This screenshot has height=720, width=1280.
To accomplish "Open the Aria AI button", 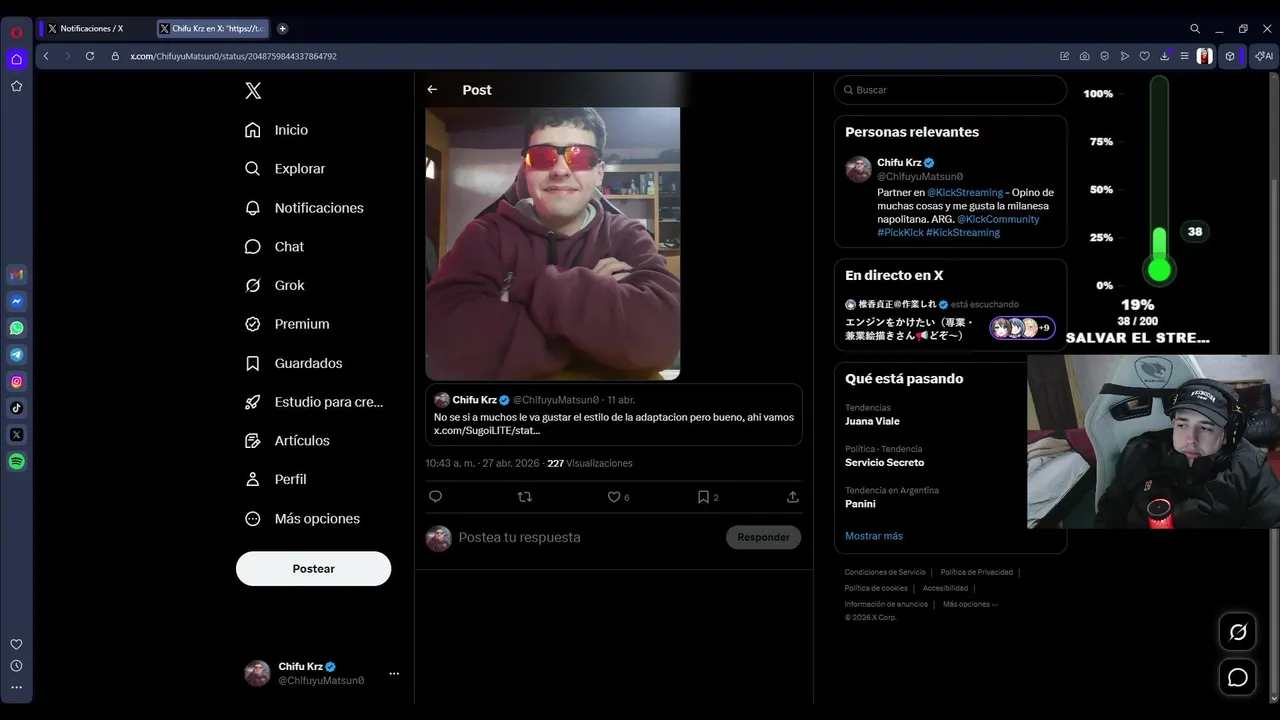I will (x=1264, y=56).
